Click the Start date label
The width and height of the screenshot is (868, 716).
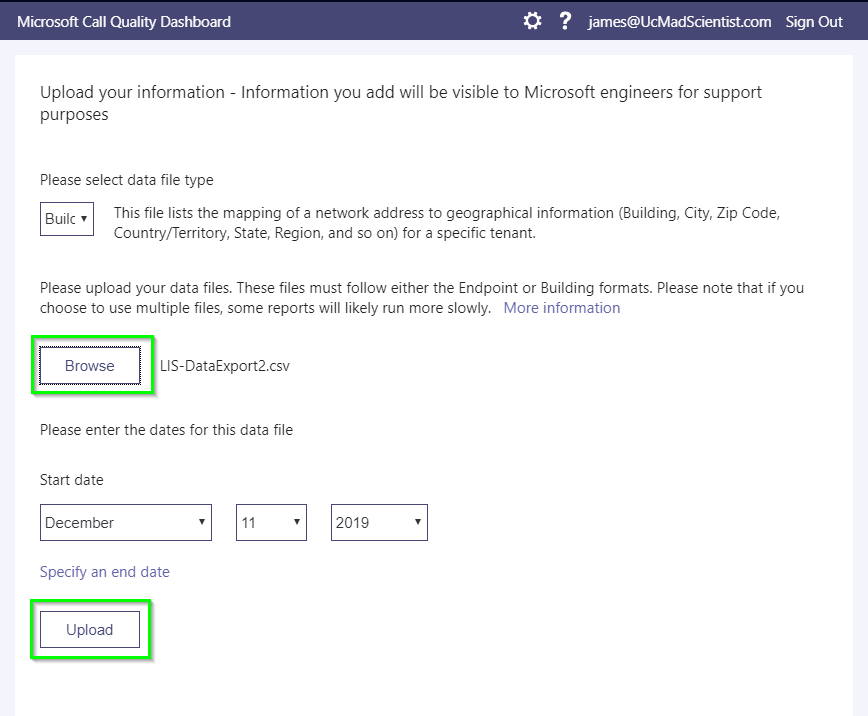tap(71, 480)
